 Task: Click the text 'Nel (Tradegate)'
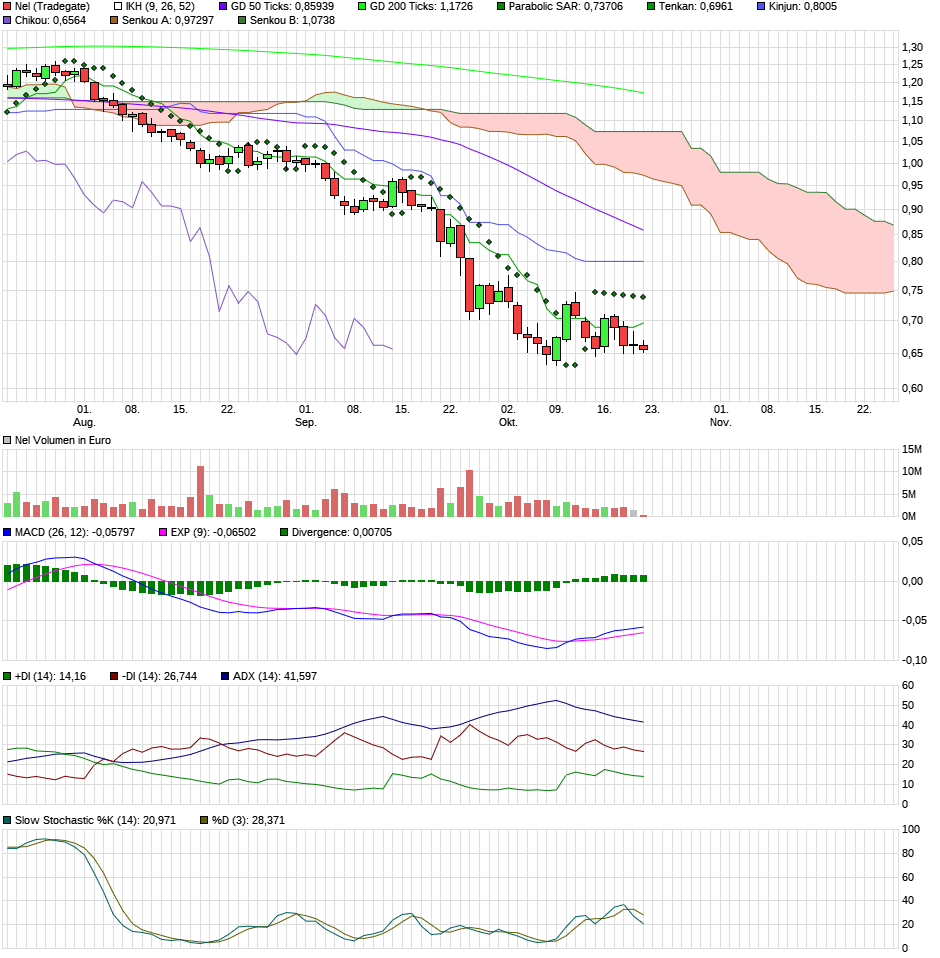[52, 7]
